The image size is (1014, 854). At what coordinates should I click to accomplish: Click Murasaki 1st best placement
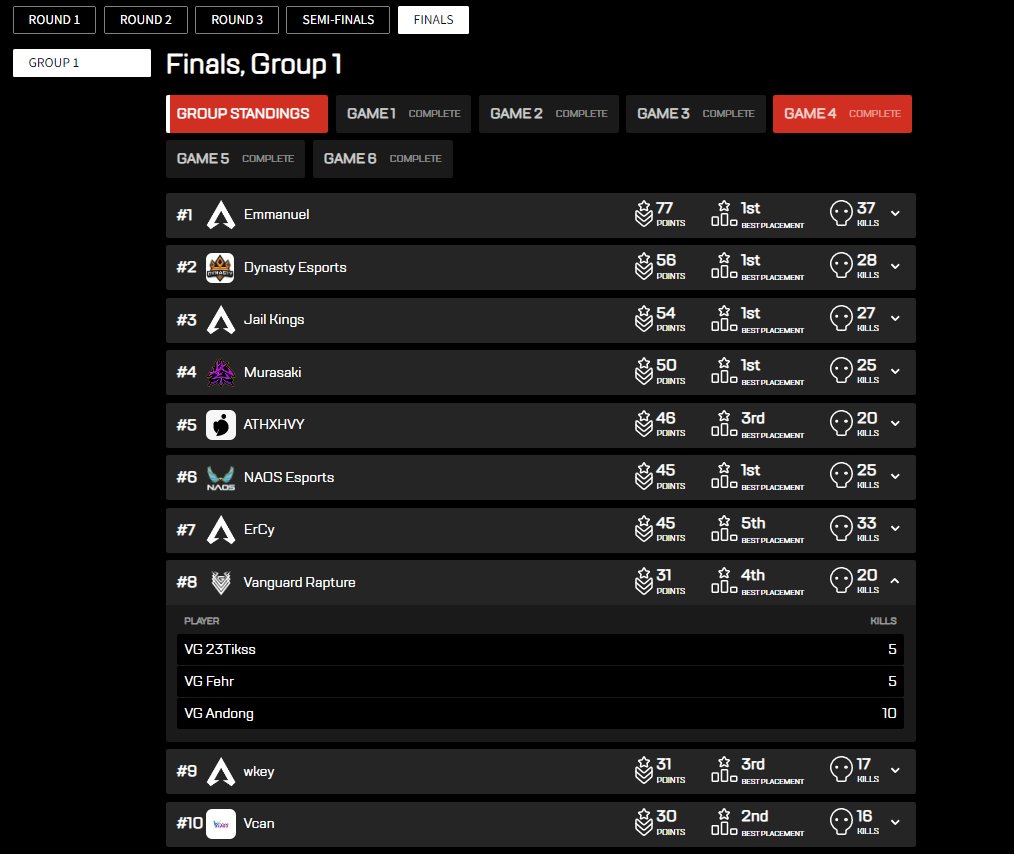pyautogui.click(x=750, y=366)
